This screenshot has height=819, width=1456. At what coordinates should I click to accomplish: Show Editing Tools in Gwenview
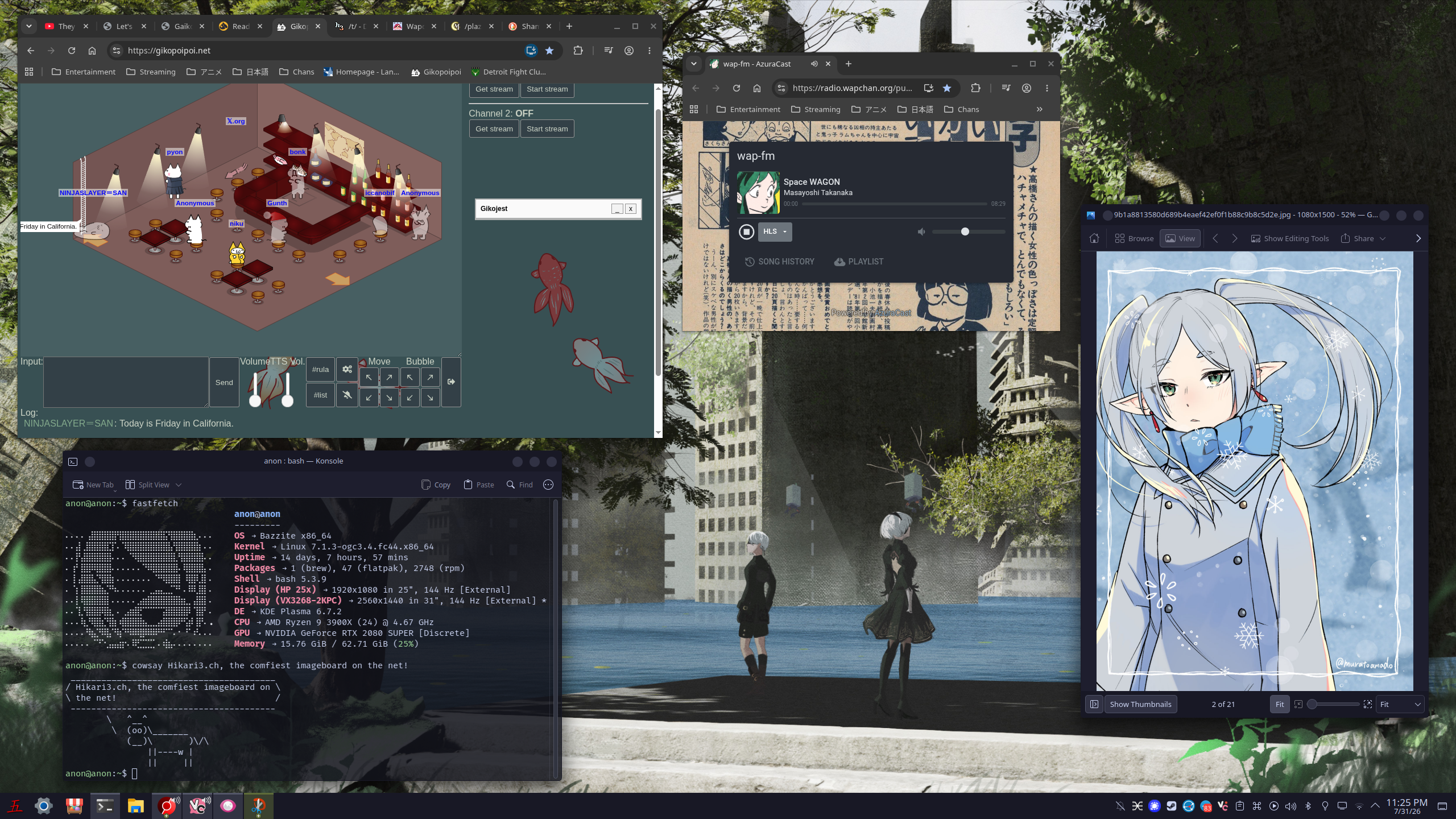pyautogui.click(x=1290, y=238)
